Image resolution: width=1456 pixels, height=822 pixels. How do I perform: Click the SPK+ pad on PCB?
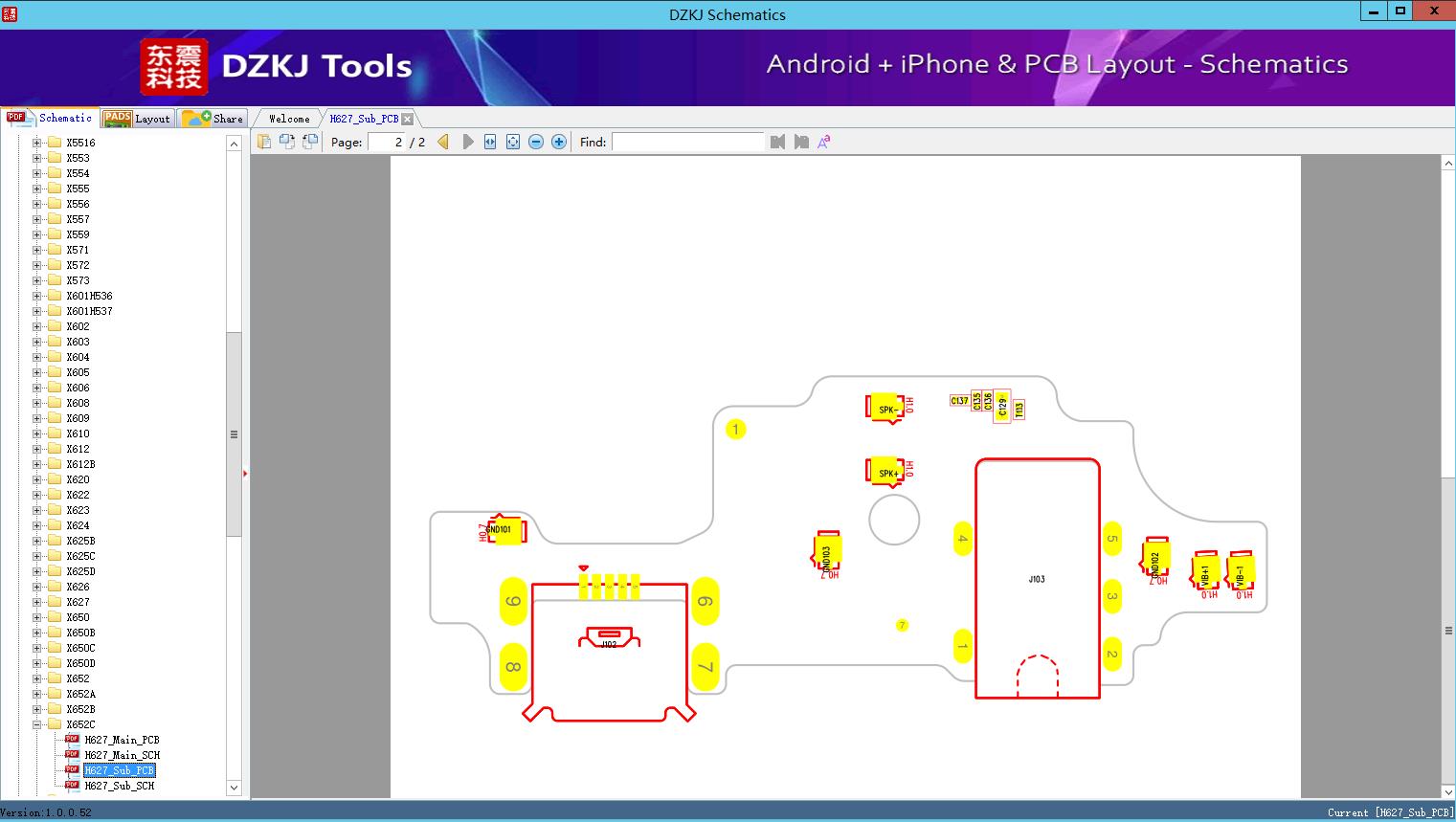pyautogui.click(x=886, y=472)
